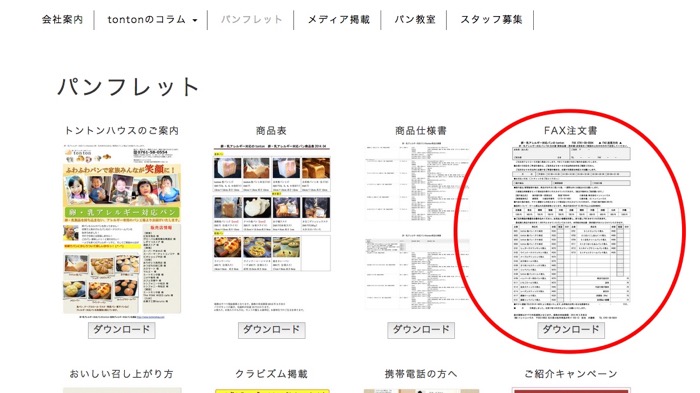
Task: Click the パンフレット page heading
Action: click(129, 87)
